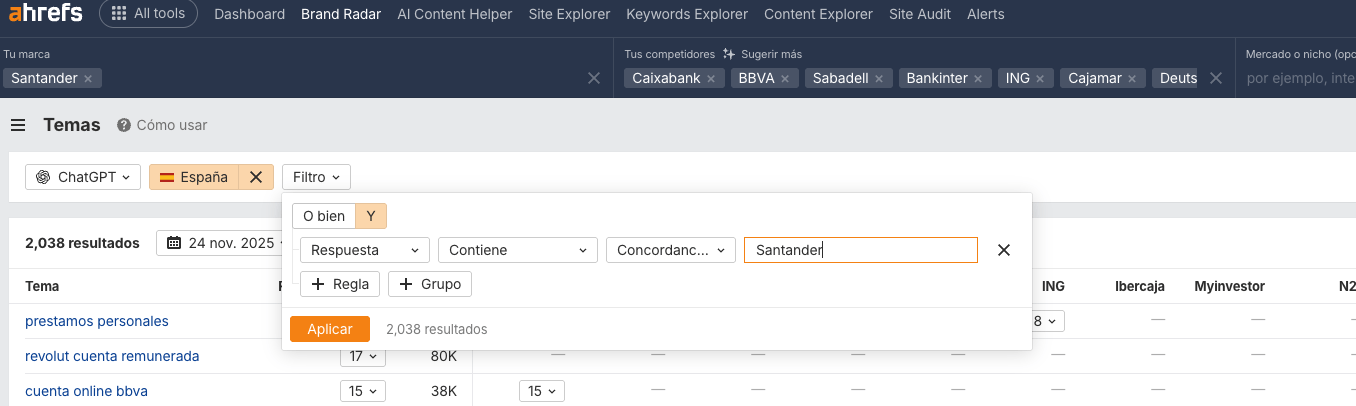Open Keywords Explorer from the nav
The width and height of the screenshot is (1356, 406).
(687, 14)
